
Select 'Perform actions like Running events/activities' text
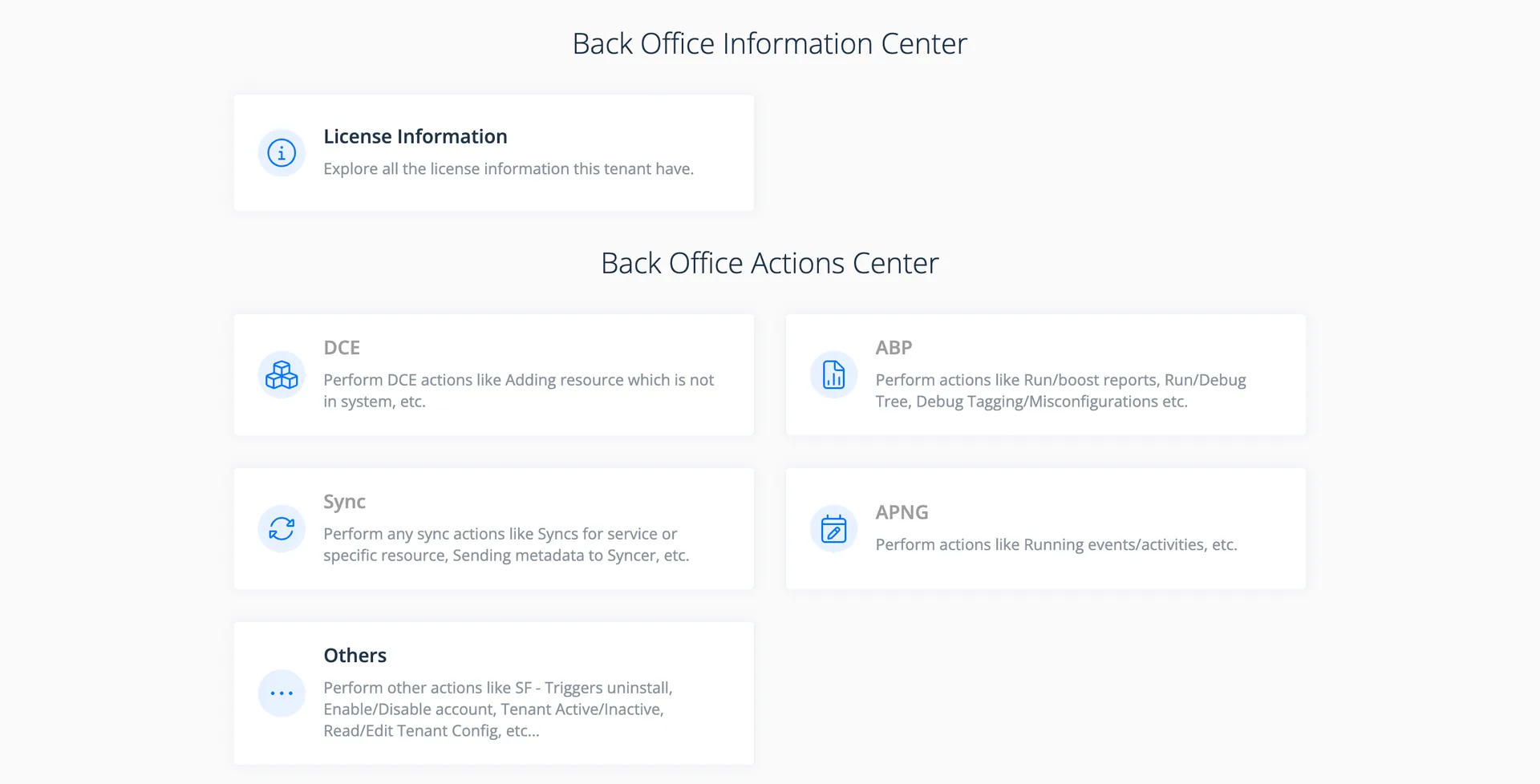(x=1056, y=544)
